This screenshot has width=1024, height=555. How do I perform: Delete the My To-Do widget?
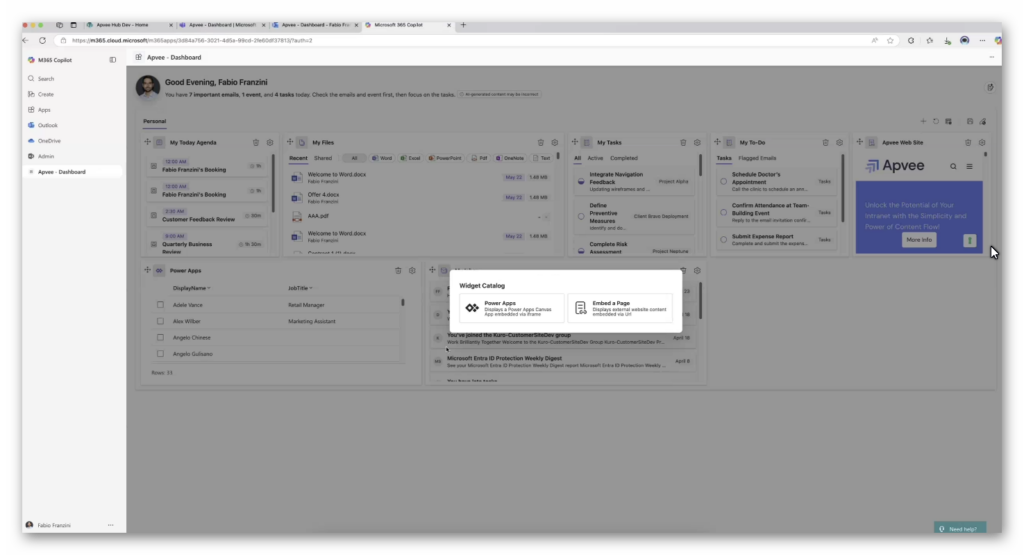825,142
